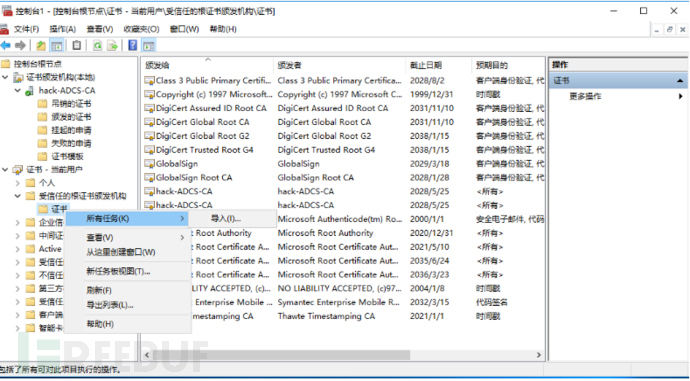Collapse the 受信任的根证书颁发机构 node
Viewport: 690px width, 381px height.
(x=18, y=196)
